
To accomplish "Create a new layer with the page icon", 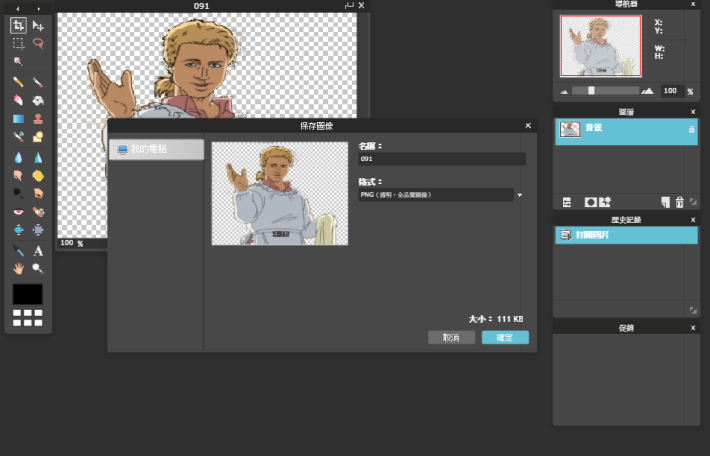I will click(665, 202).
